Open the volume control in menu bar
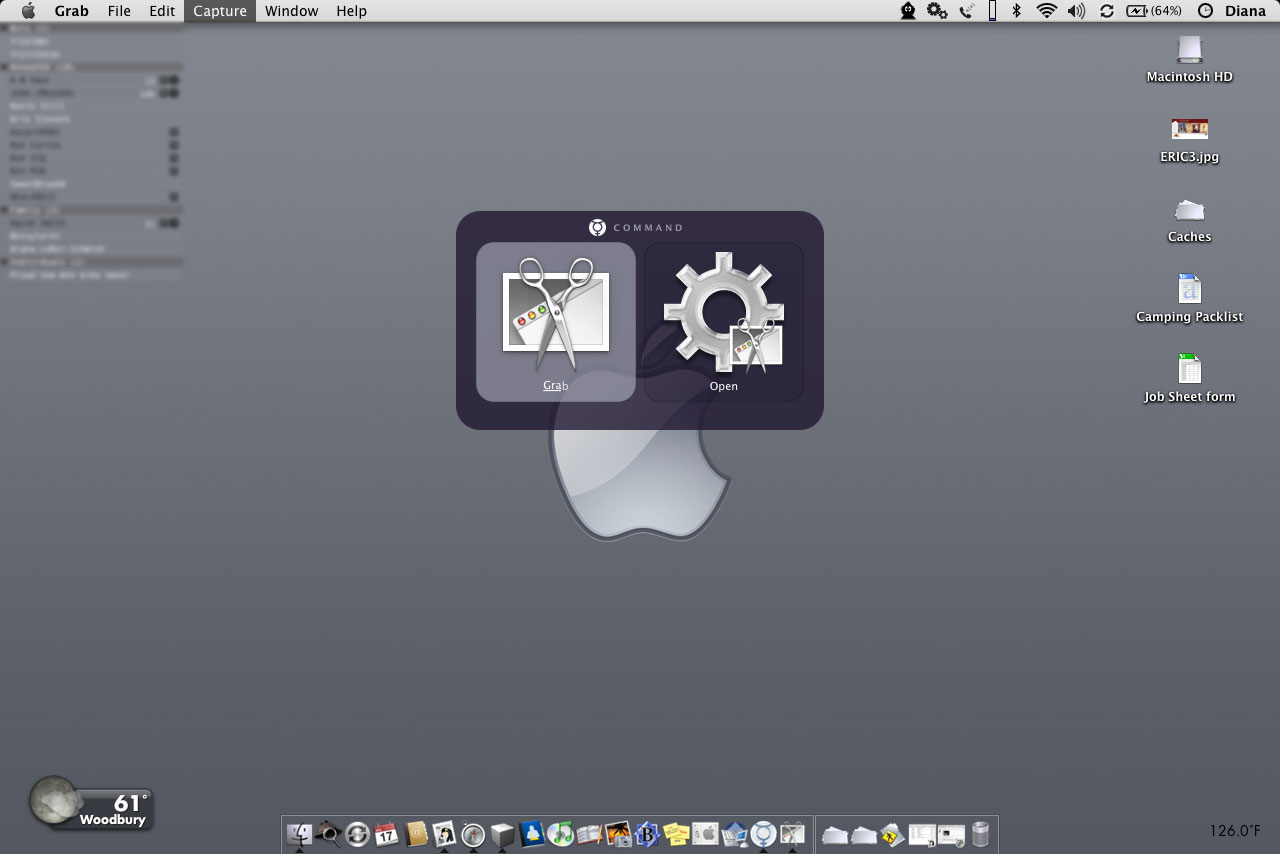 [x=1076, y=11]
